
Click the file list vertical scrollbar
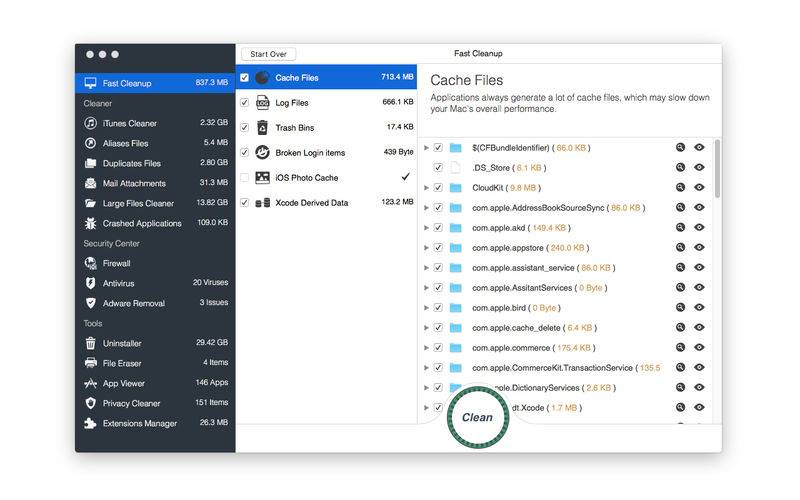tap(717, 169)
